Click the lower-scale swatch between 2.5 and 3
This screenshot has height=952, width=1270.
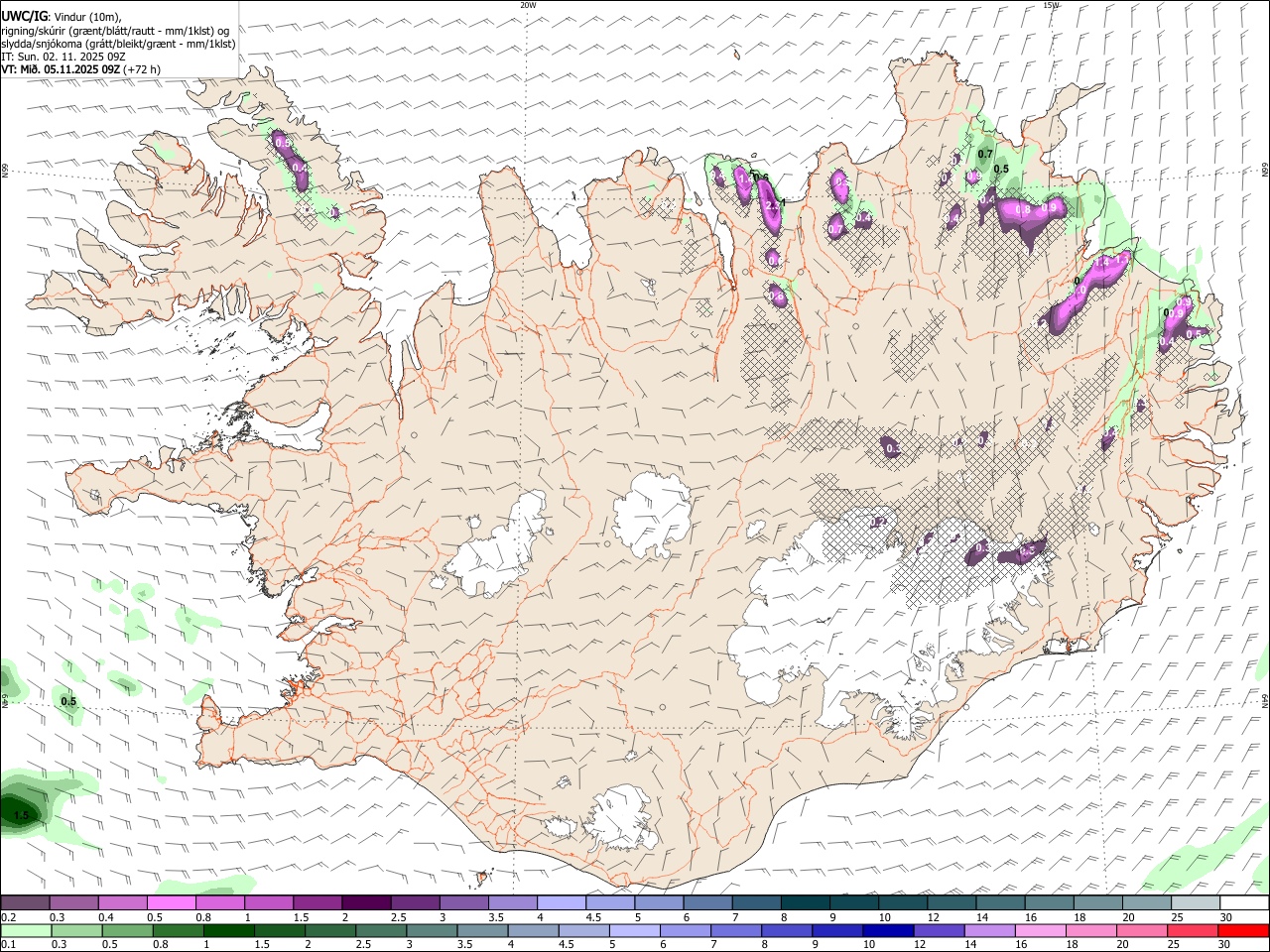tap(380, 930)
